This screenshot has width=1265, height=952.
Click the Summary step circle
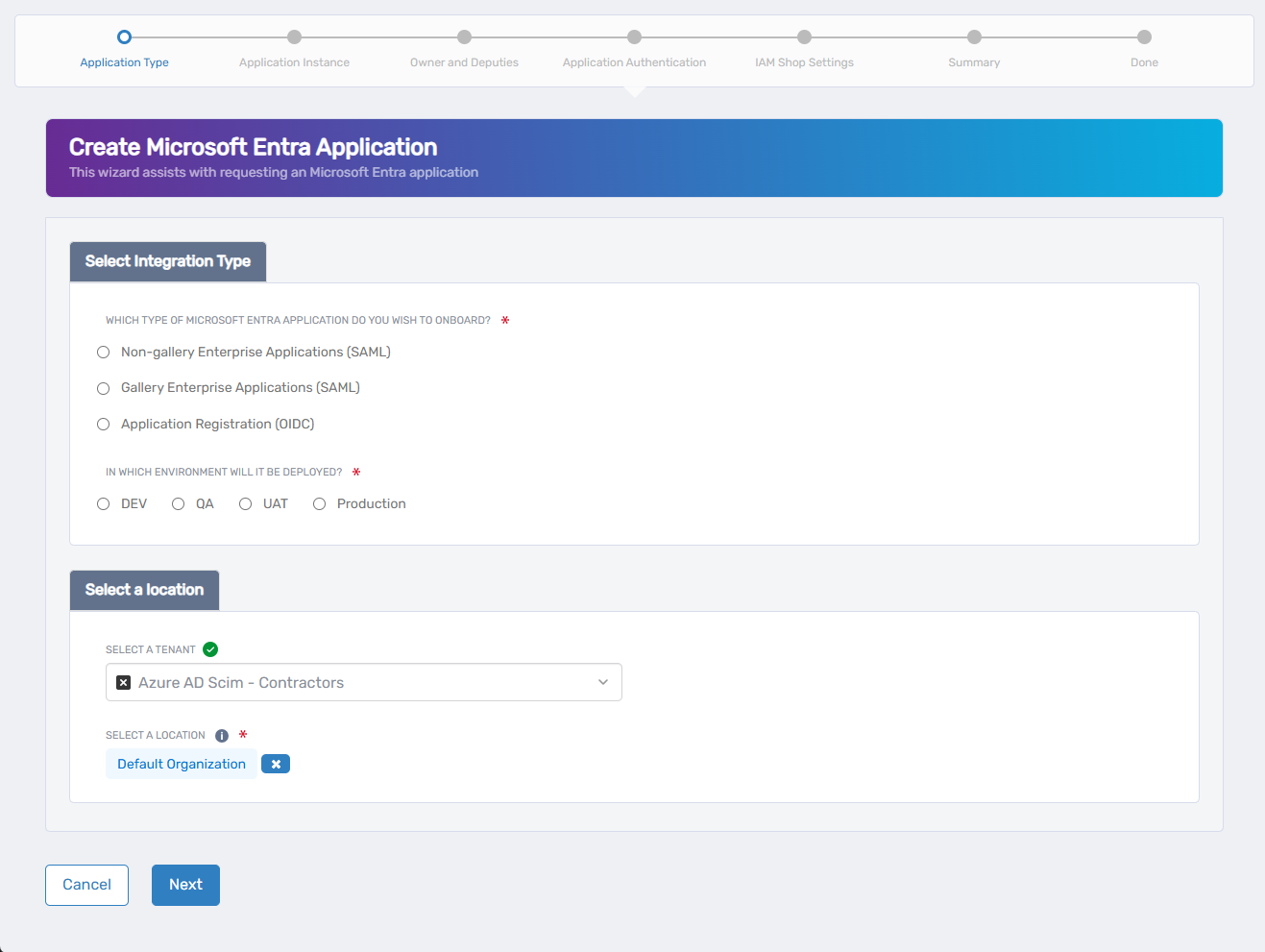point(974,37)
